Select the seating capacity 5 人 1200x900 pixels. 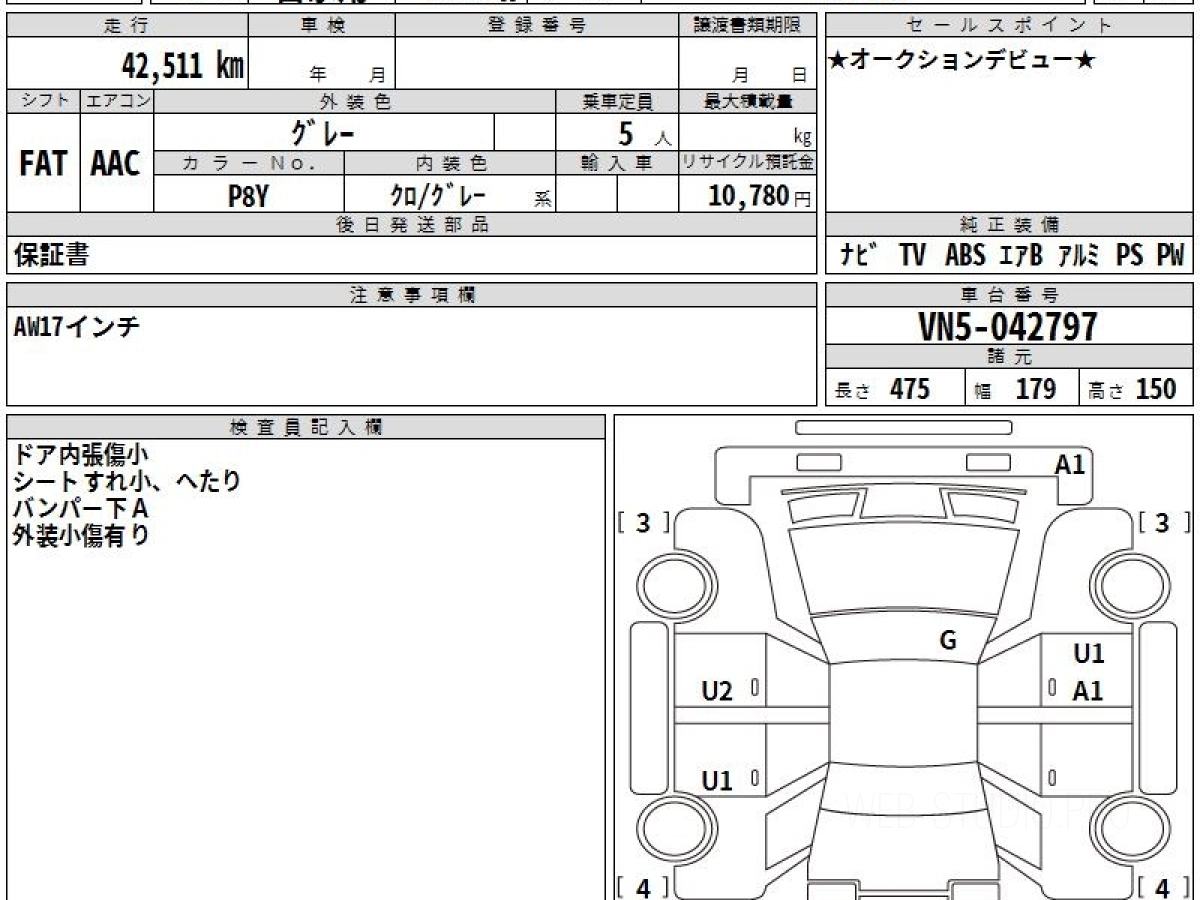click(x=643, y=133)
